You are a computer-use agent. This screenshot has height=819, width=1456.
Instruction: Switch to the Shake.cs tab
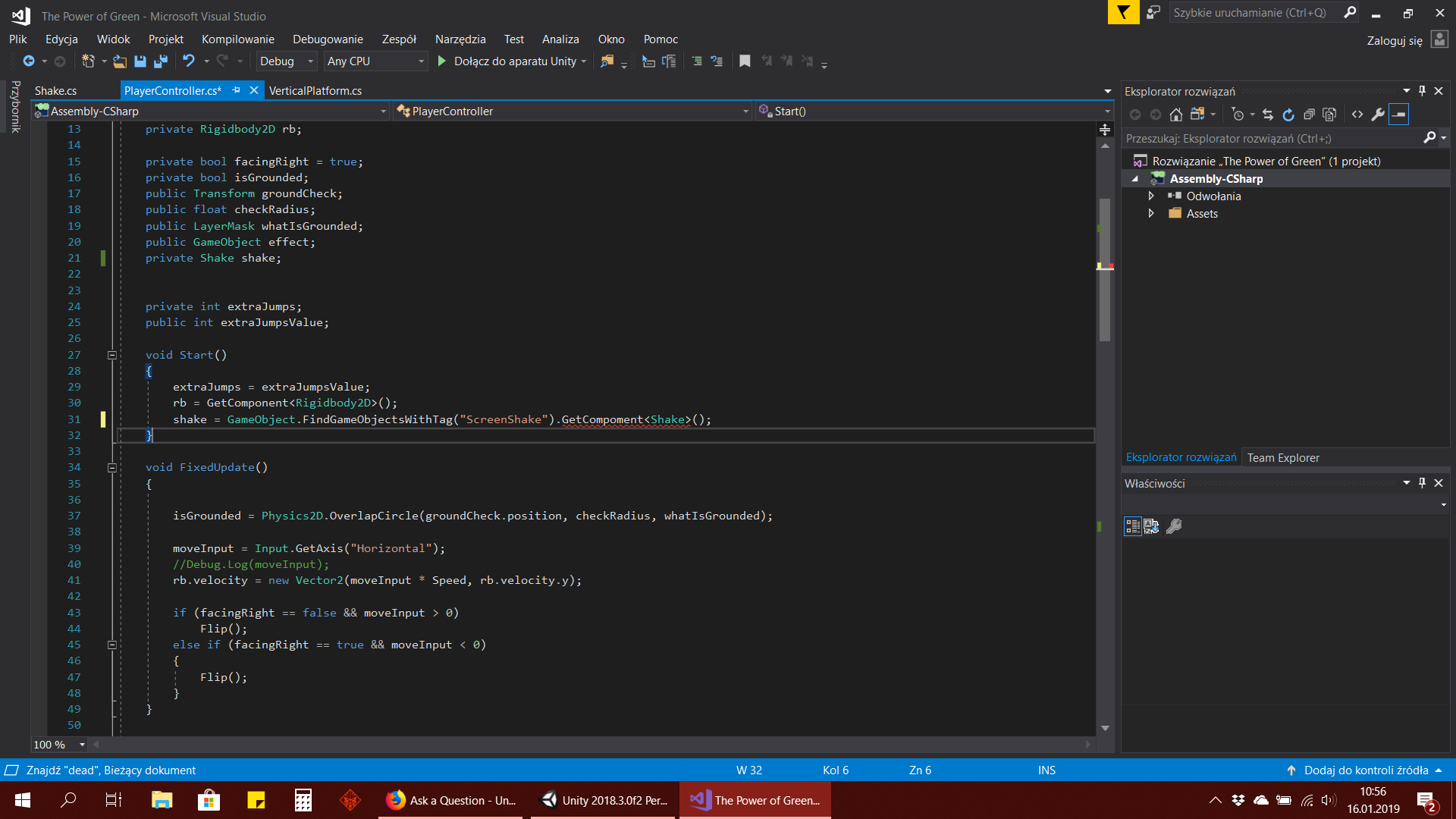56,91
